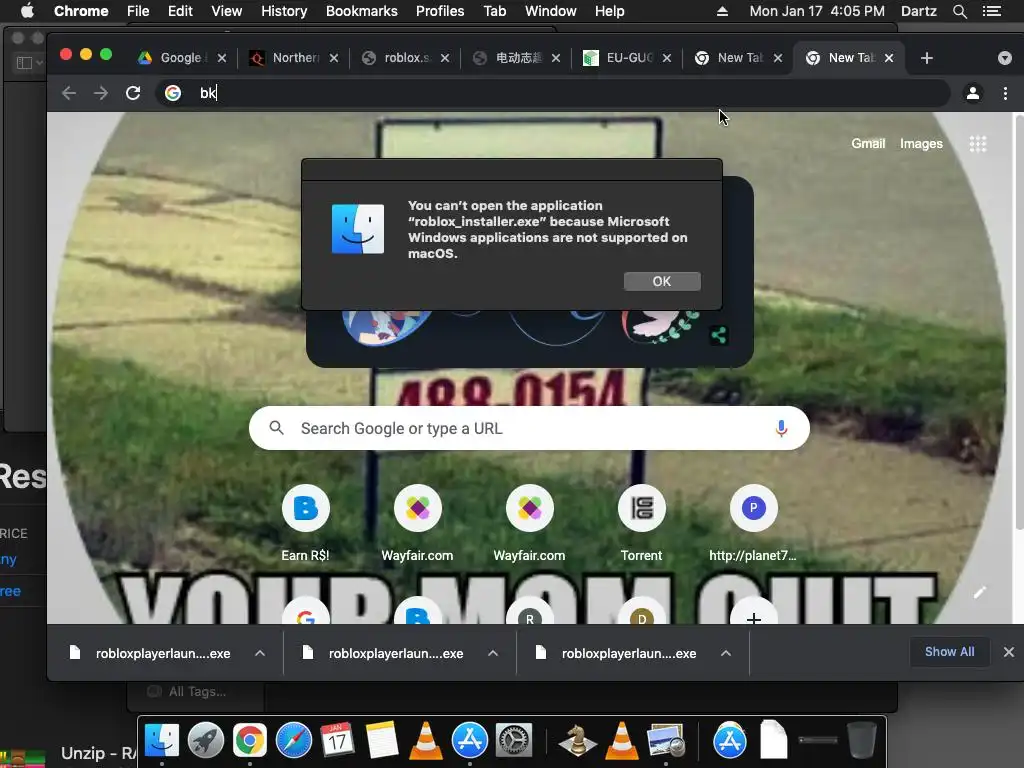Expand options for third robloxplayerlaun download
This screenshot has width=1024, height=768.
726,653
